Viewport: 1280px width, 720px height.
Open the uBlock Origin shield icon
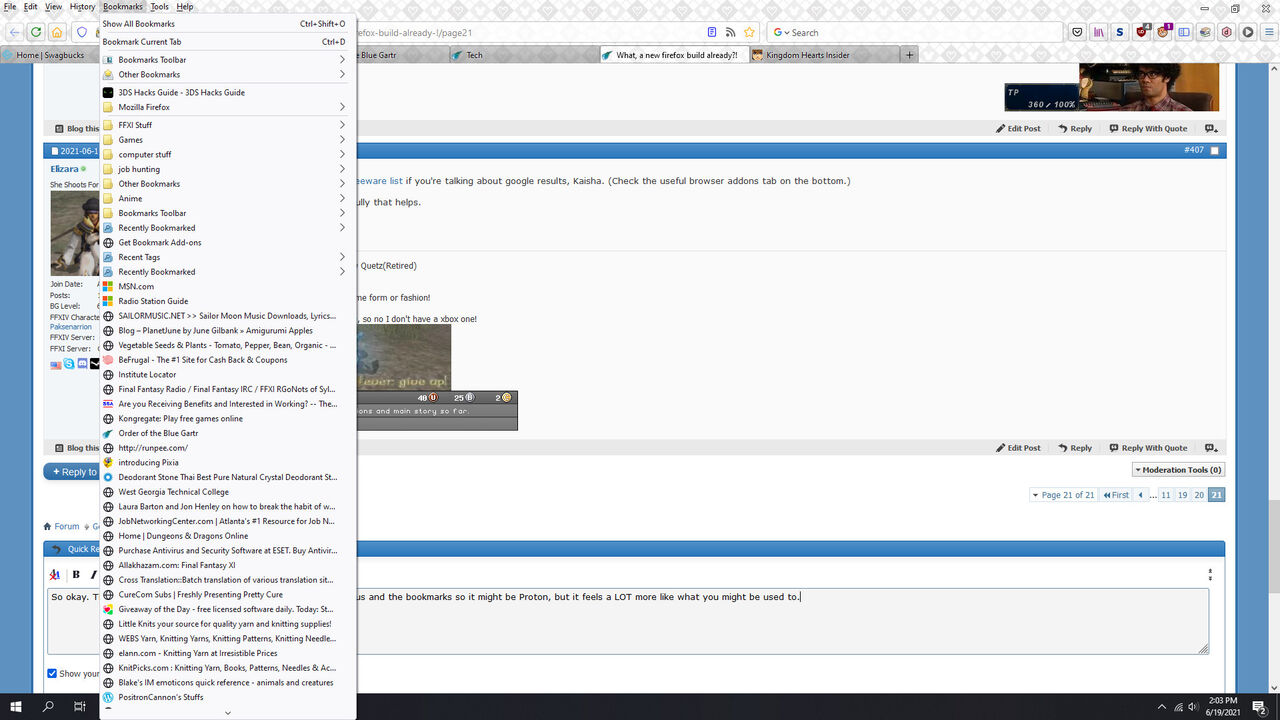point(1142,32)
